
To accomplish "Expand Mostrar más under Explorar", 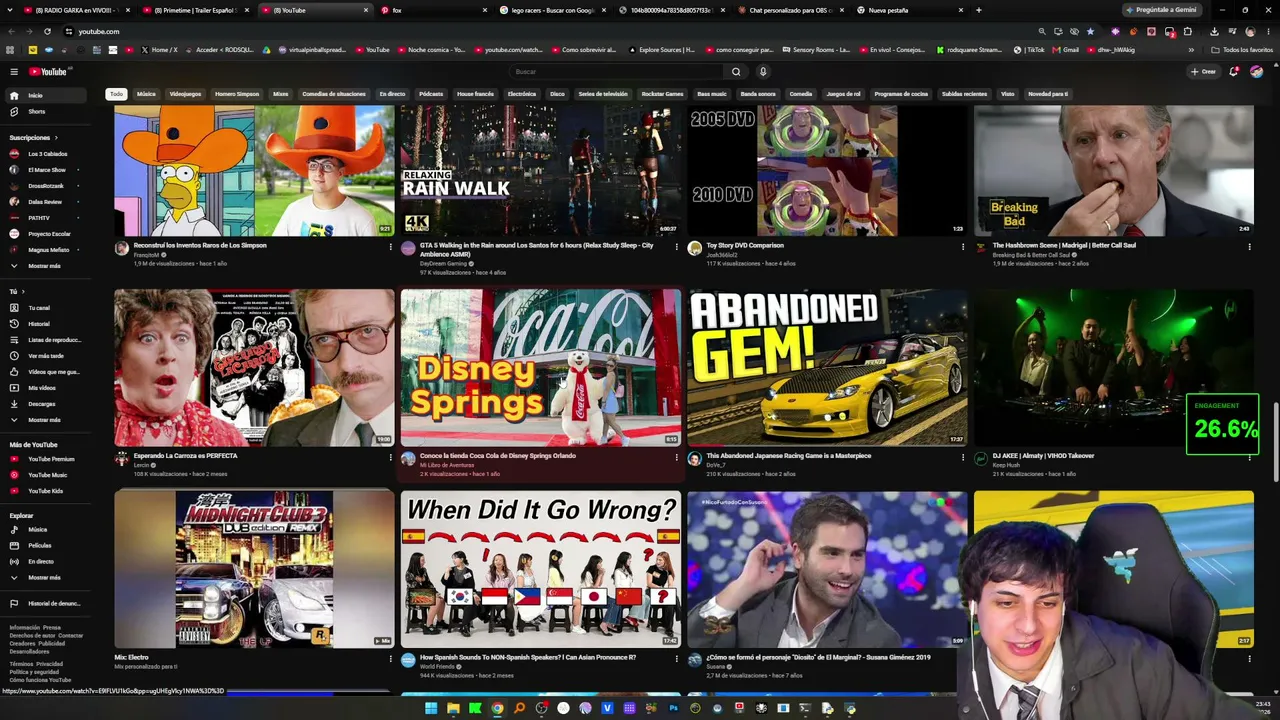I will [x=44, y=578].
